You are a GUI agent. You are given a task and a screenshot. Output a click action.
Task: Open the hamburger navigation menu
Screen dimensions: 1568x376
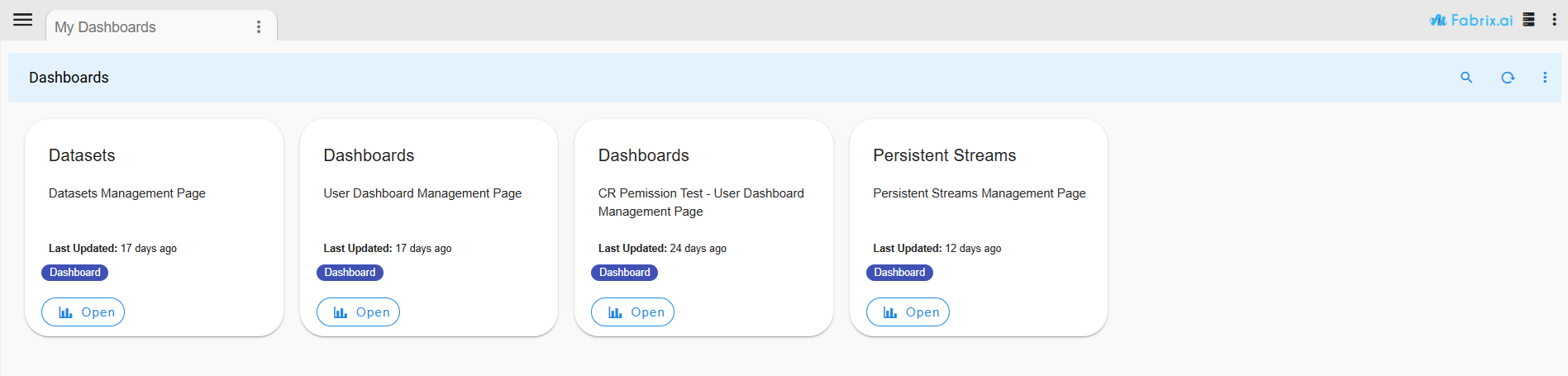23,20
